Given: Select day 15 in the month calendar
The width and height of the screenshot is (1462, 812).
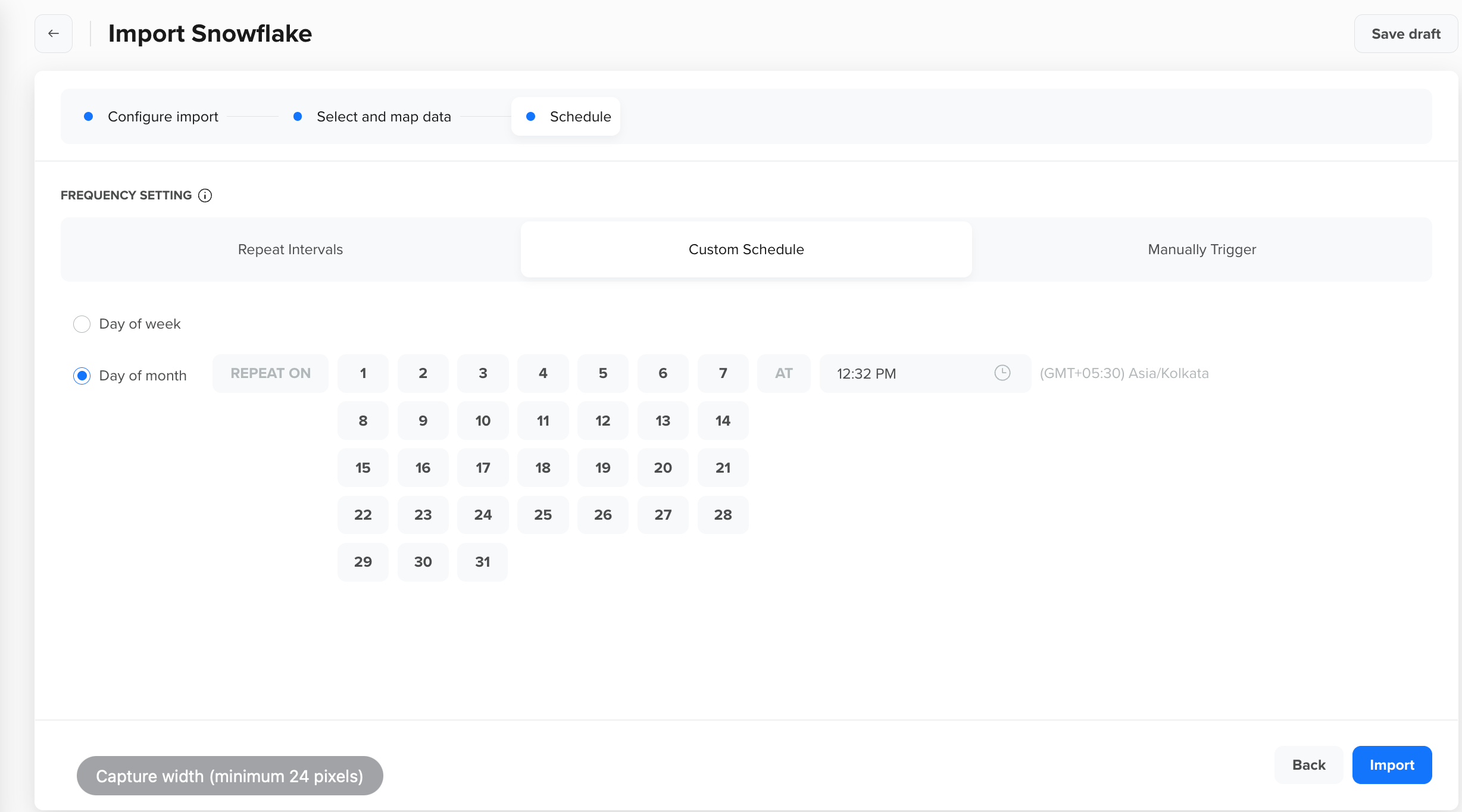Looking at the screenshot, I should [x=363, y=467].
